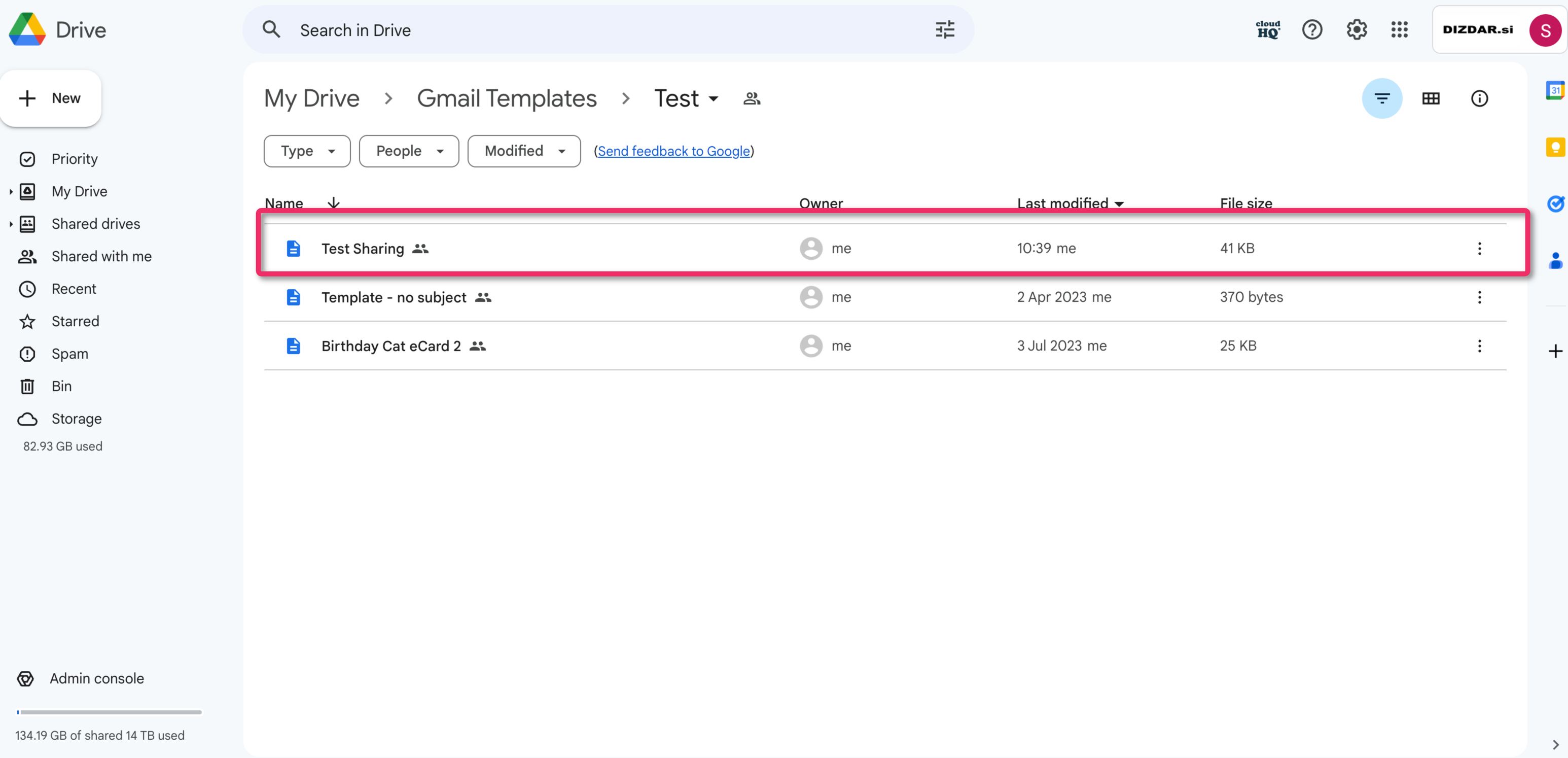Open Recent files
Image resolution: width=1568 pixels, height=758 pixels.
point(73,289)
